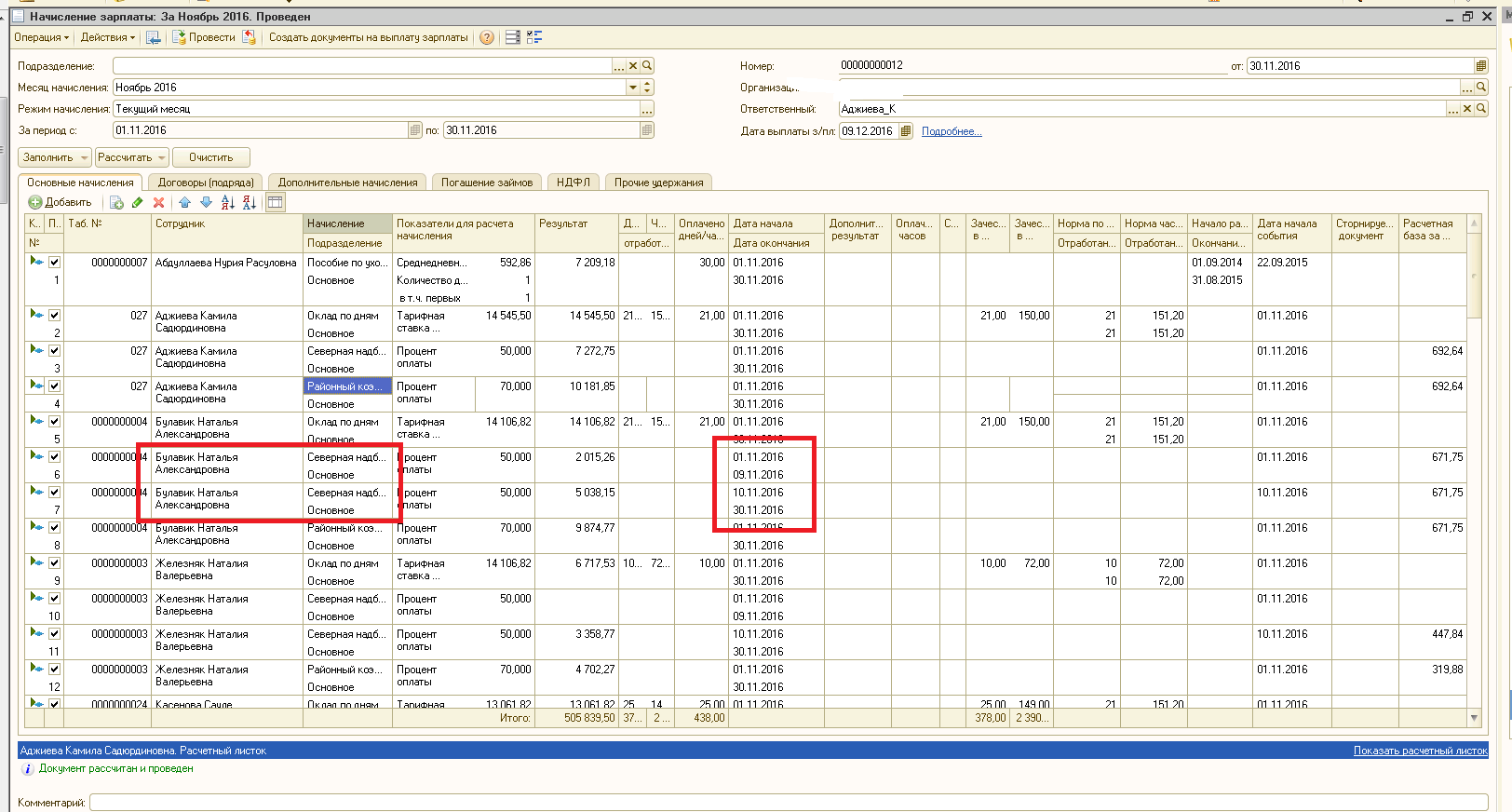Delete row using the red X icon
Screen dimensions: 1512x812
pyautogui.click(x=158, y=203)
